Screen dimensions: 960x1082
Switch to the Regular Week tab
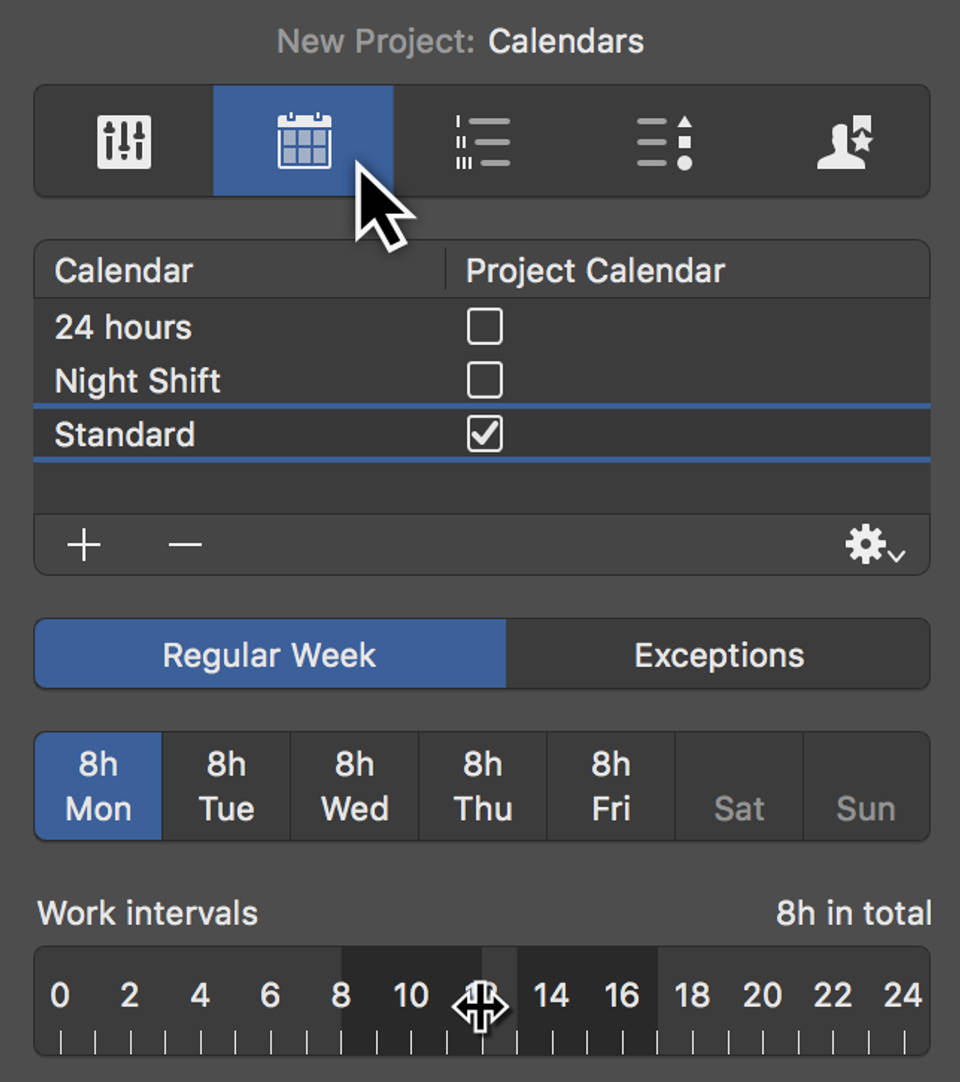point(269,654)
